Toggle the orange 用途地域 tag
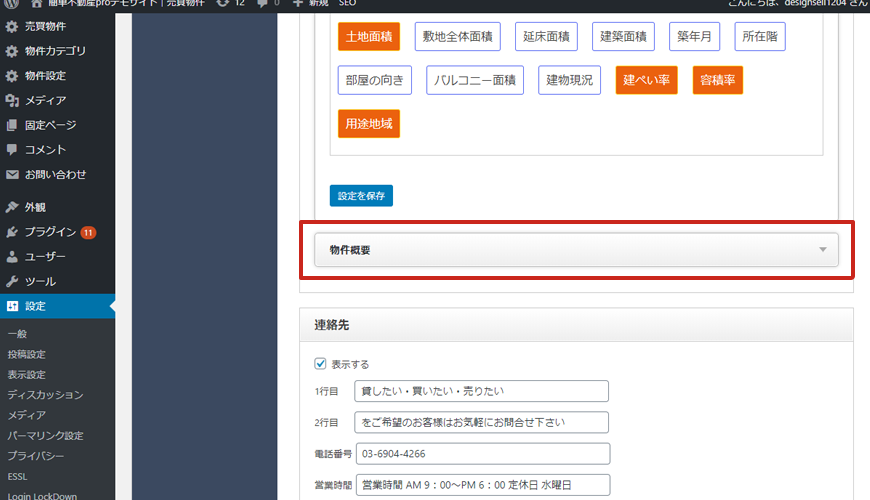 369,124
